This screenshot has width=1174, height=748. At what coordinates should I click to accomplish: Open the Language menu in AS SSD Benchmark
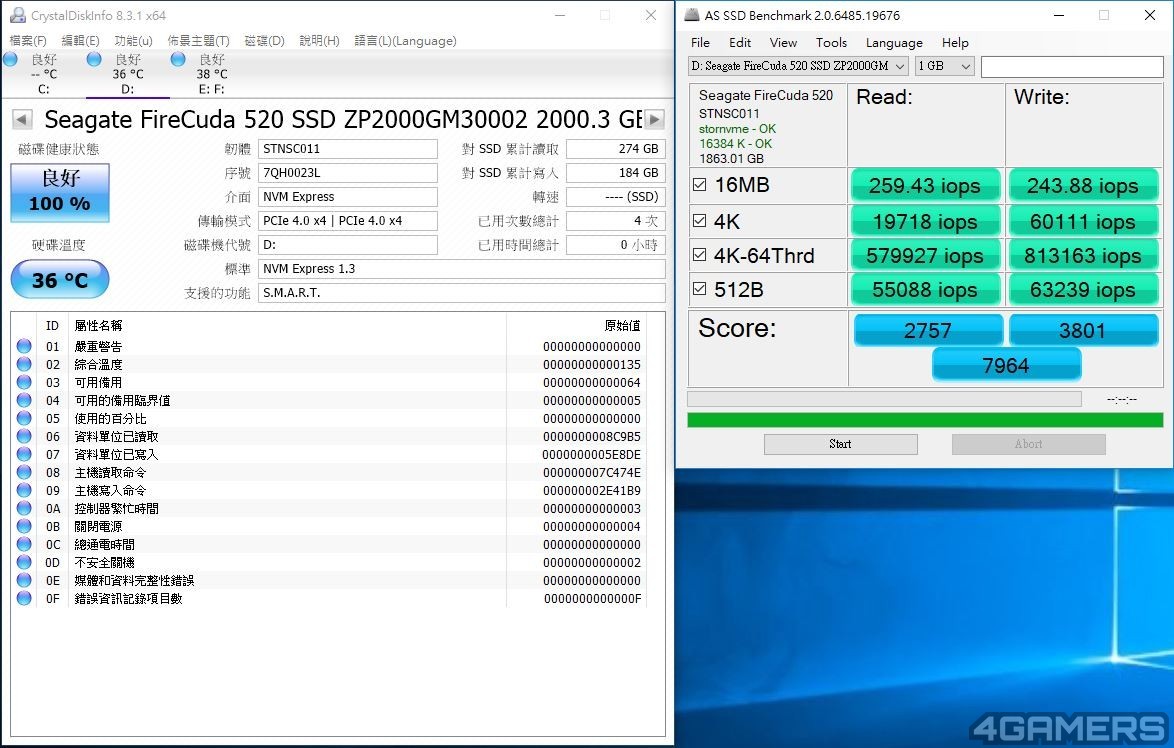coord(894,43)
